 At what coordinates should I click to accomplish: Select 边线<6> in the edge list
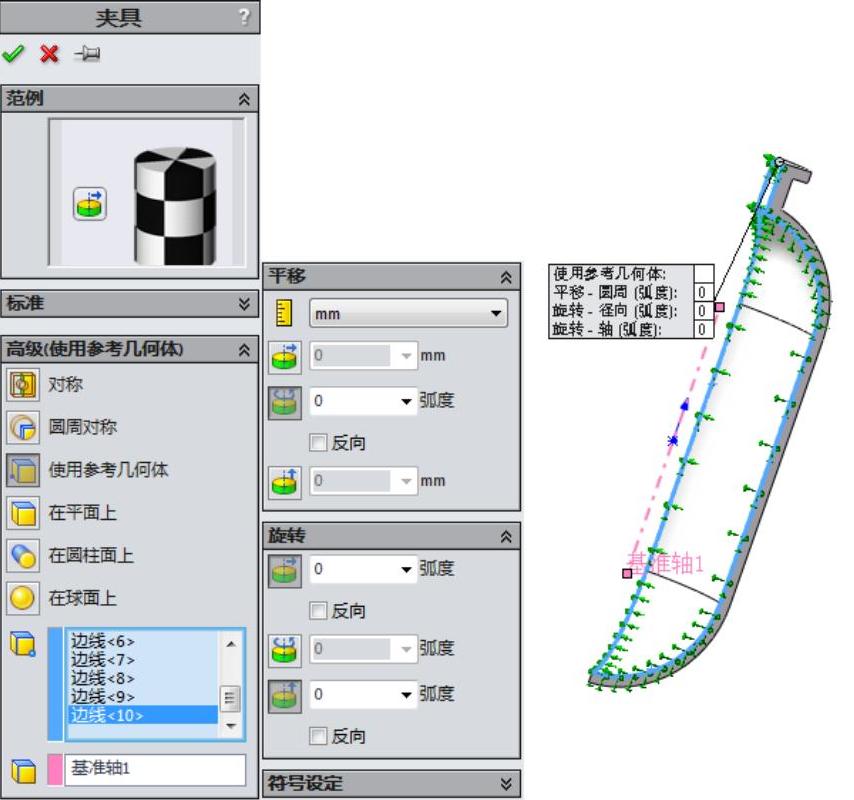(x=102, y=642)
